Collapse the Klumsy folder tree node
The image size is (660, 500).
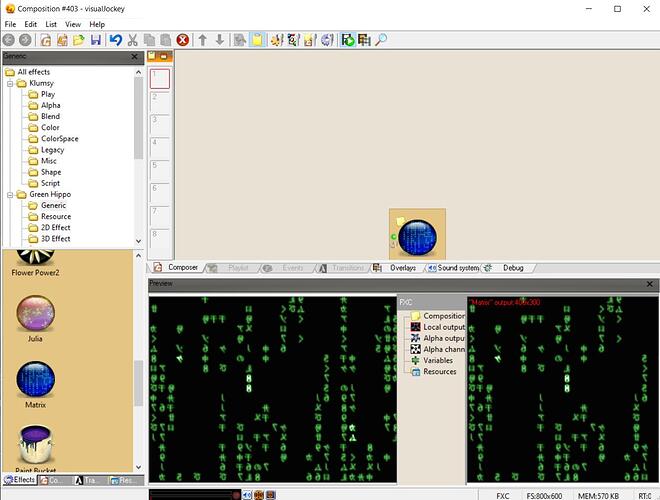coord(10,83)
